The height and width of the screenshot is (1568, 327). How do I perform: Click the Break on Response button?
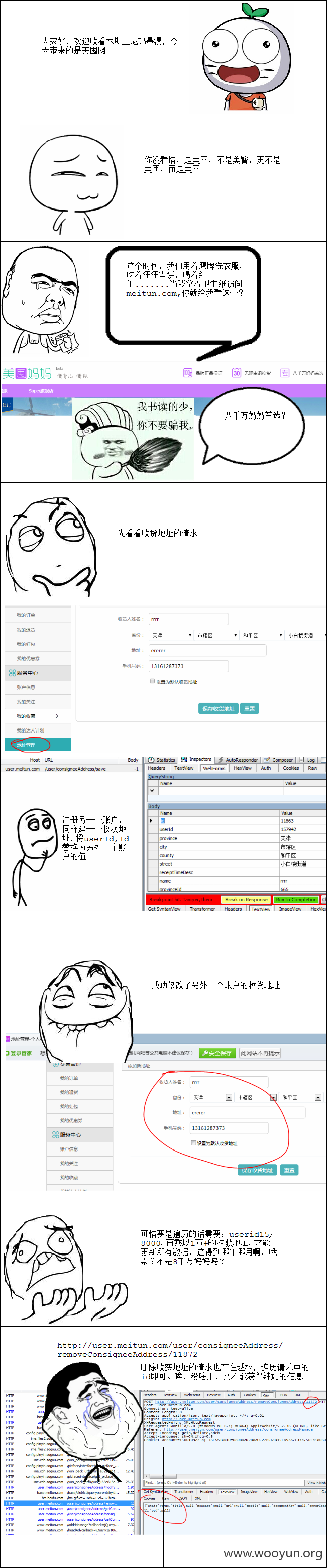tap(246, 900)
